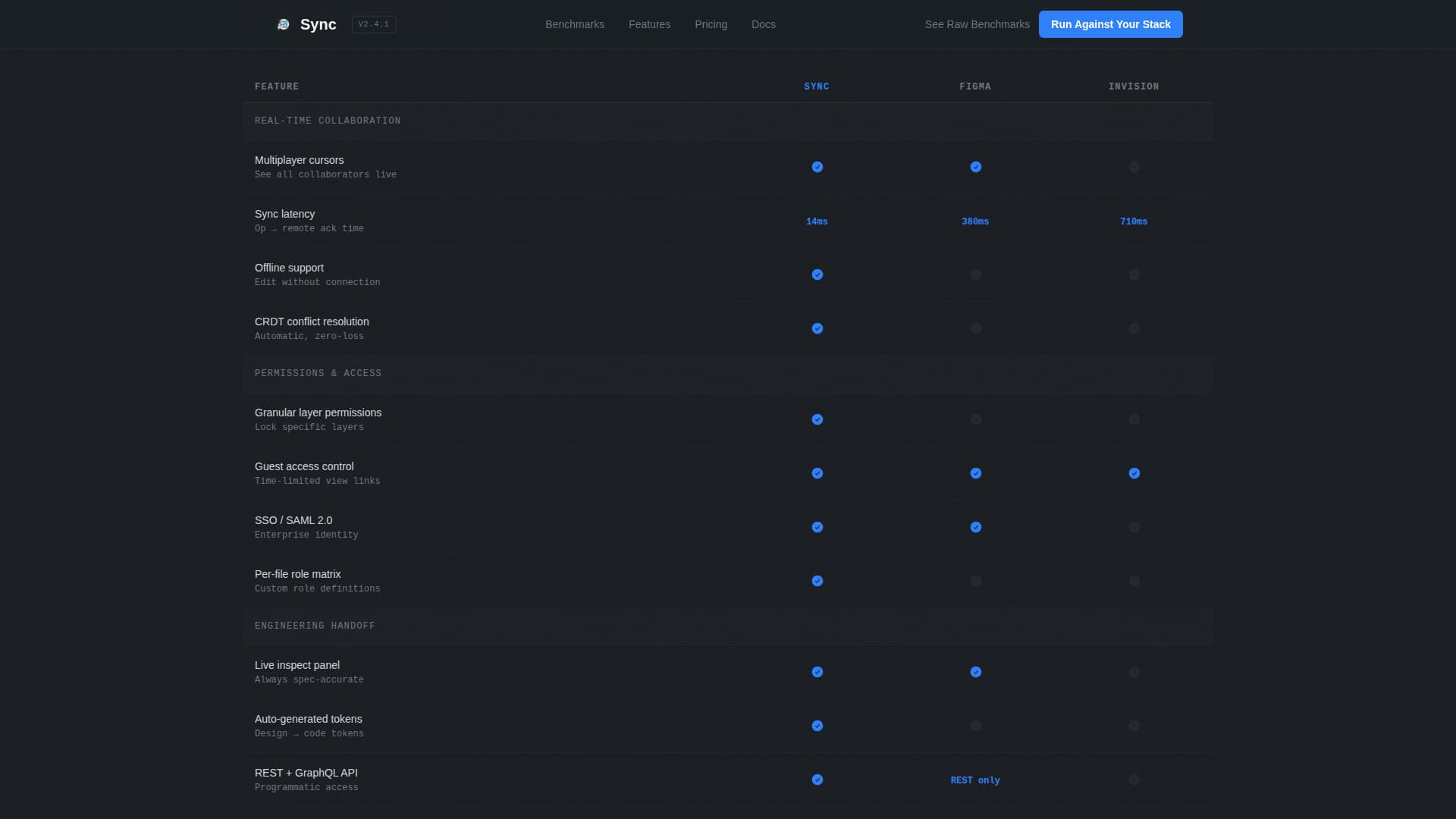
Task: Click Figma's checkmark for SSO / SAML 2.0
Action: (x=975, y=527)
